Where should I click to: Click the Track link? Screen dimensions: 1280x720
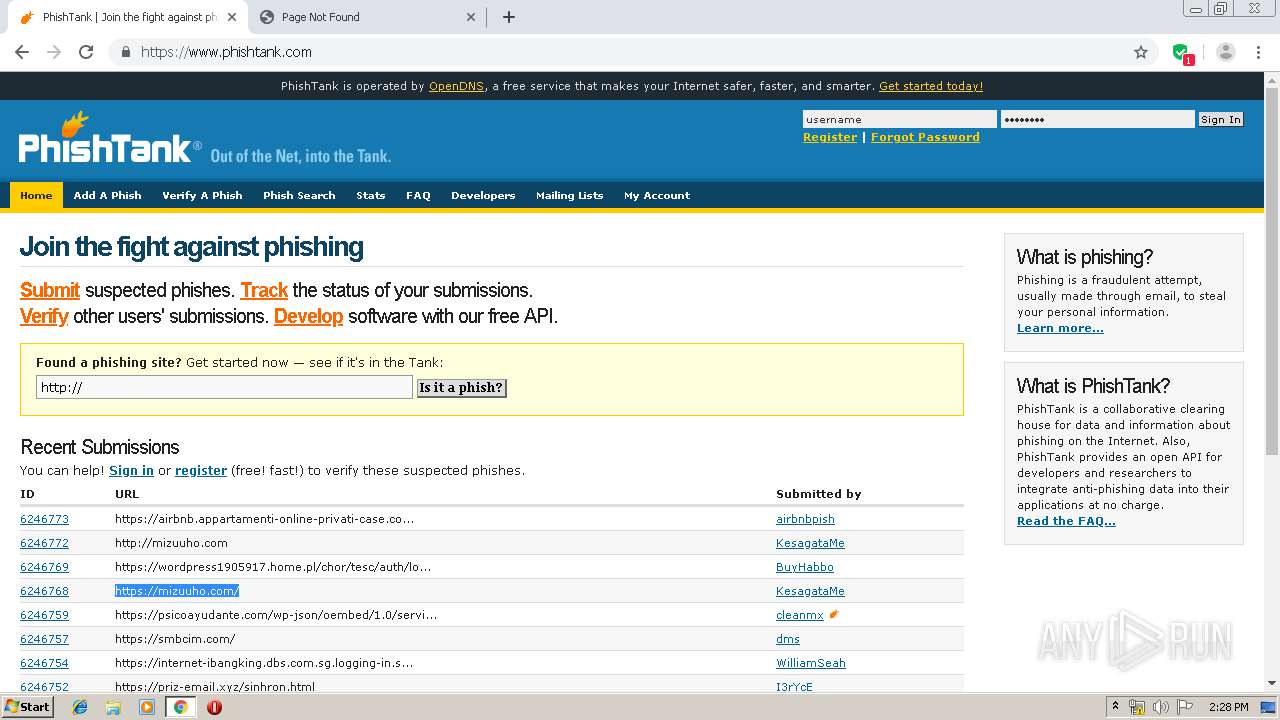(x=264, y=290)
